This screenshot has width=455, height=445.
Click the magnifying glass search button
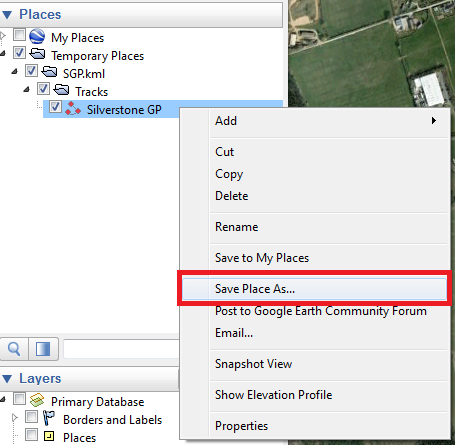click(x=14, y=349)
